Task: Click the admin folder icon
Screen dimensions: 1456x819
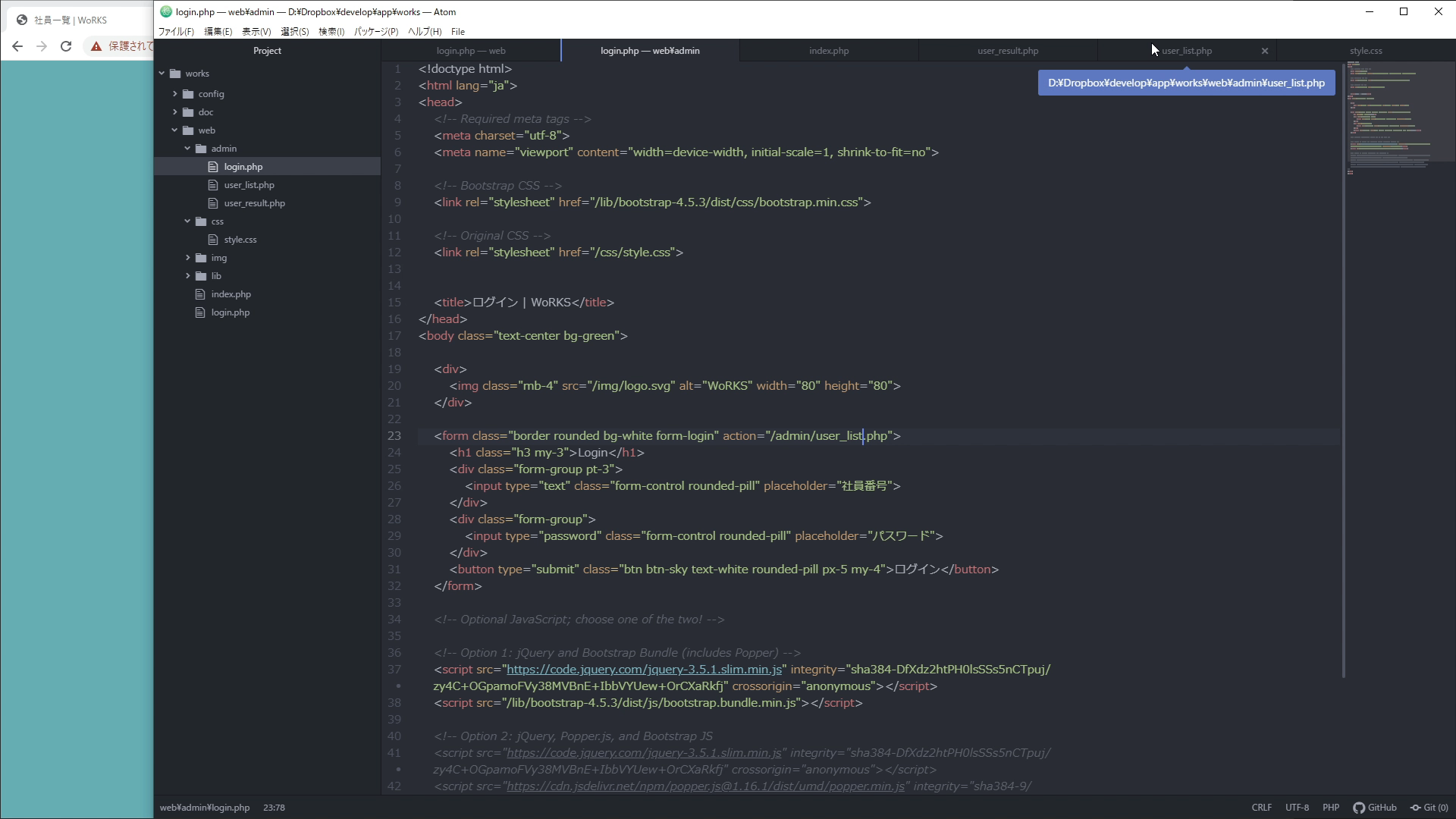Action: click(201, 149)
